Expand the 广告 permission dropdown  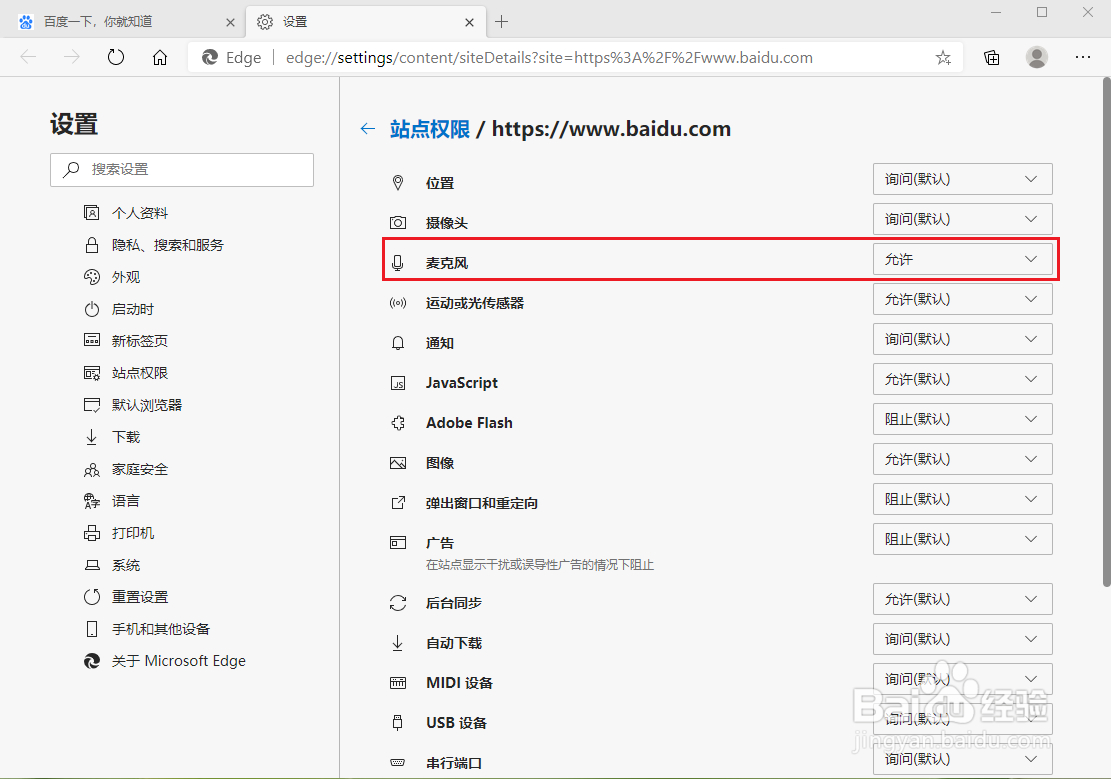[x=962, y=539]
